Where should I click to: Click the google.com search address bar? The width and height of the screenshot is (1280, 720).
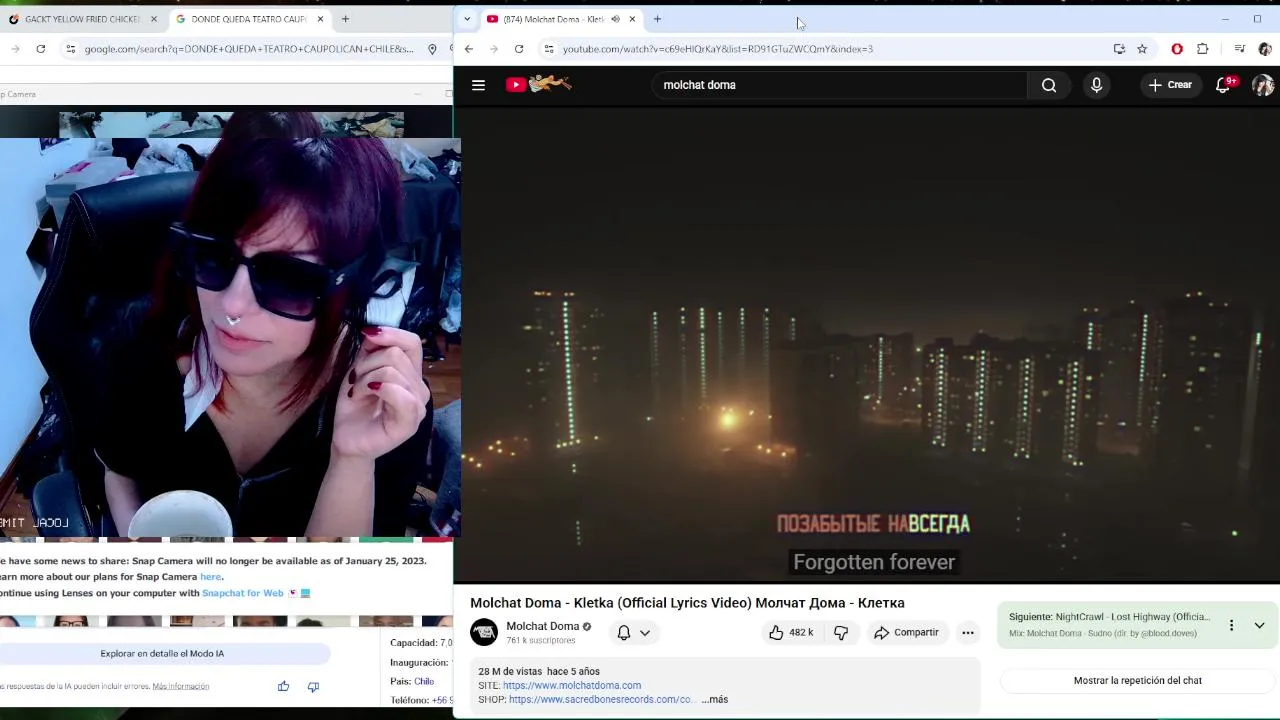[x=249, y=49]
